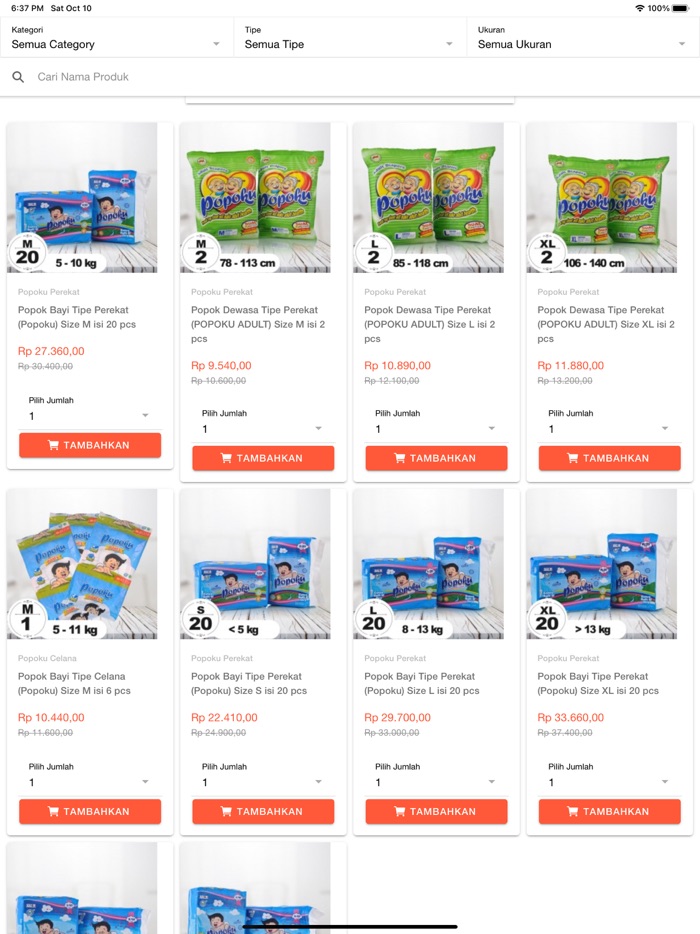Click the search magnifier icon
700x934 pixels.
(x=18, y=77)
